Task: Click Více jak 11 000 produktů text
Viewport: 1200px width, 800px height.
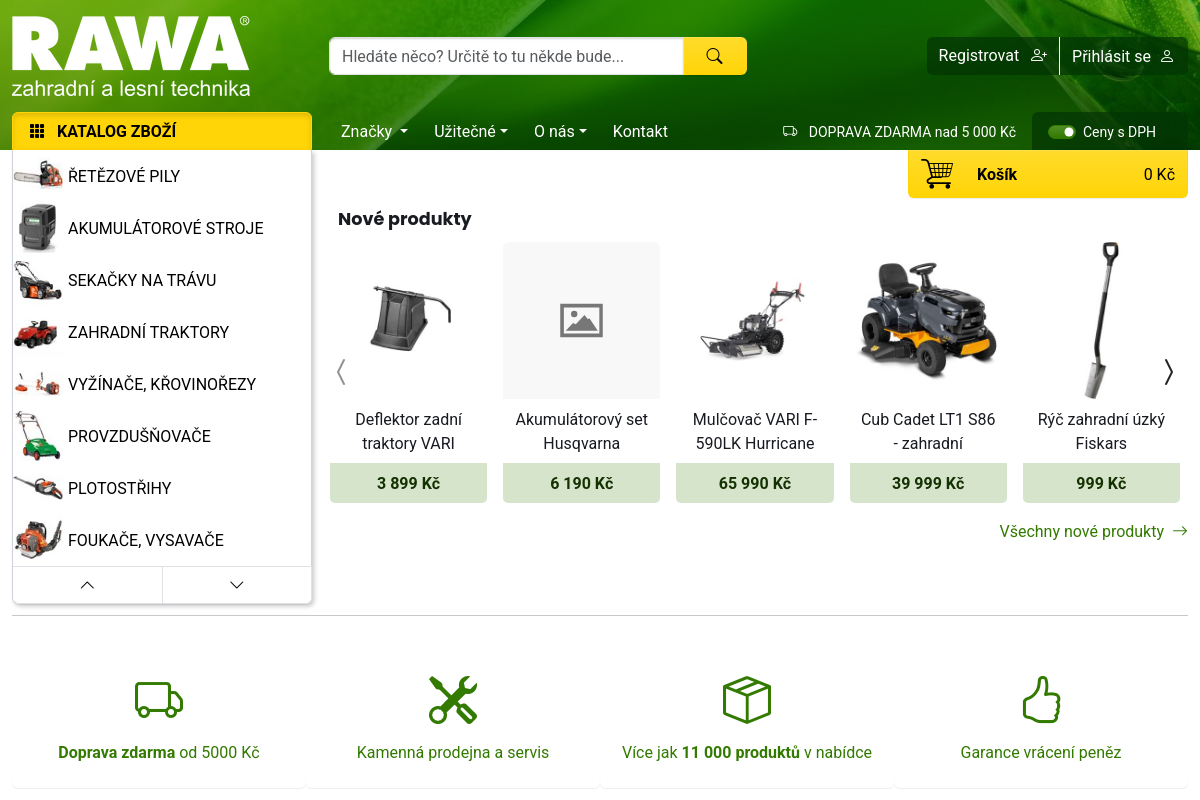Action: pos(747,752)
